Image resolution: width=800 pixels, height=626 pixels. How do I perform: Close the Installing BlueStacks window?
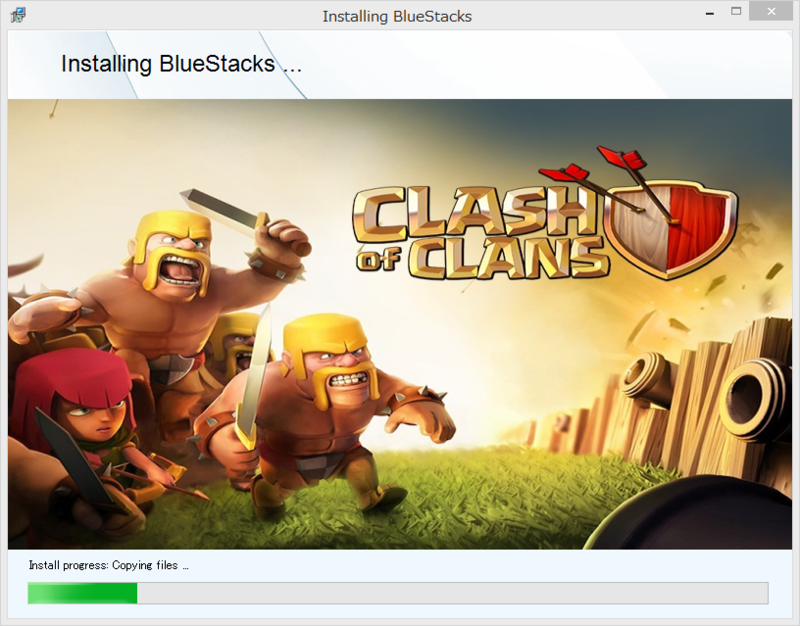[771, 11]
